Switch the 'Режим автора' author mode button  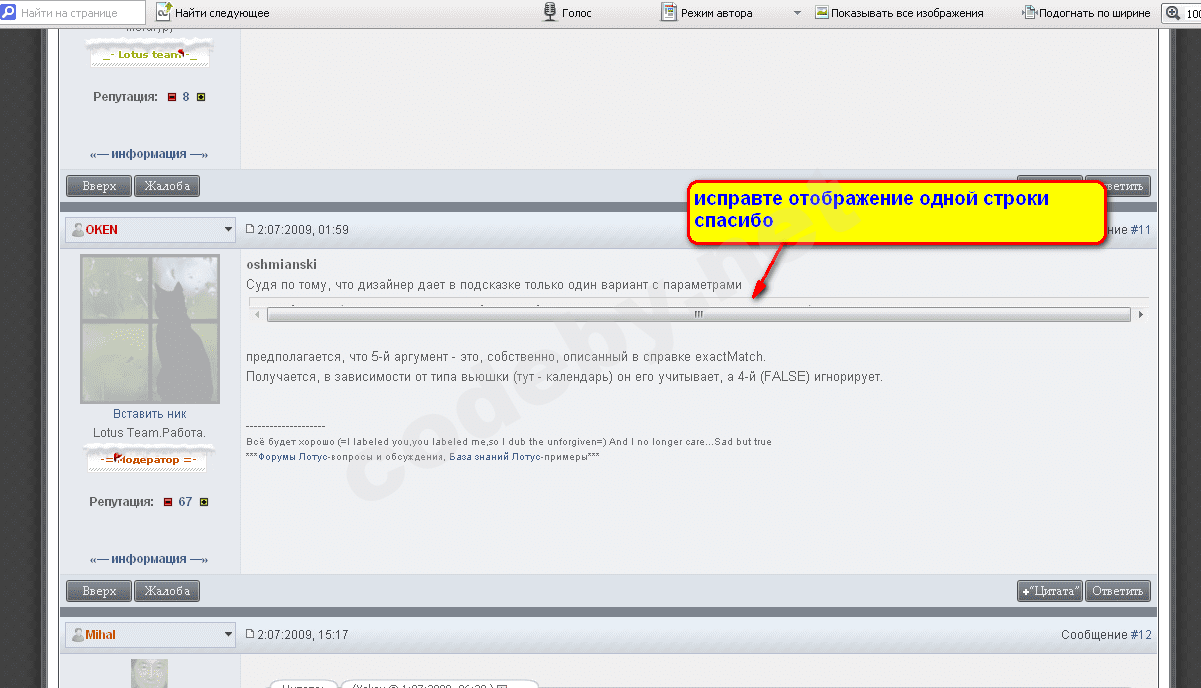(707, 13)
